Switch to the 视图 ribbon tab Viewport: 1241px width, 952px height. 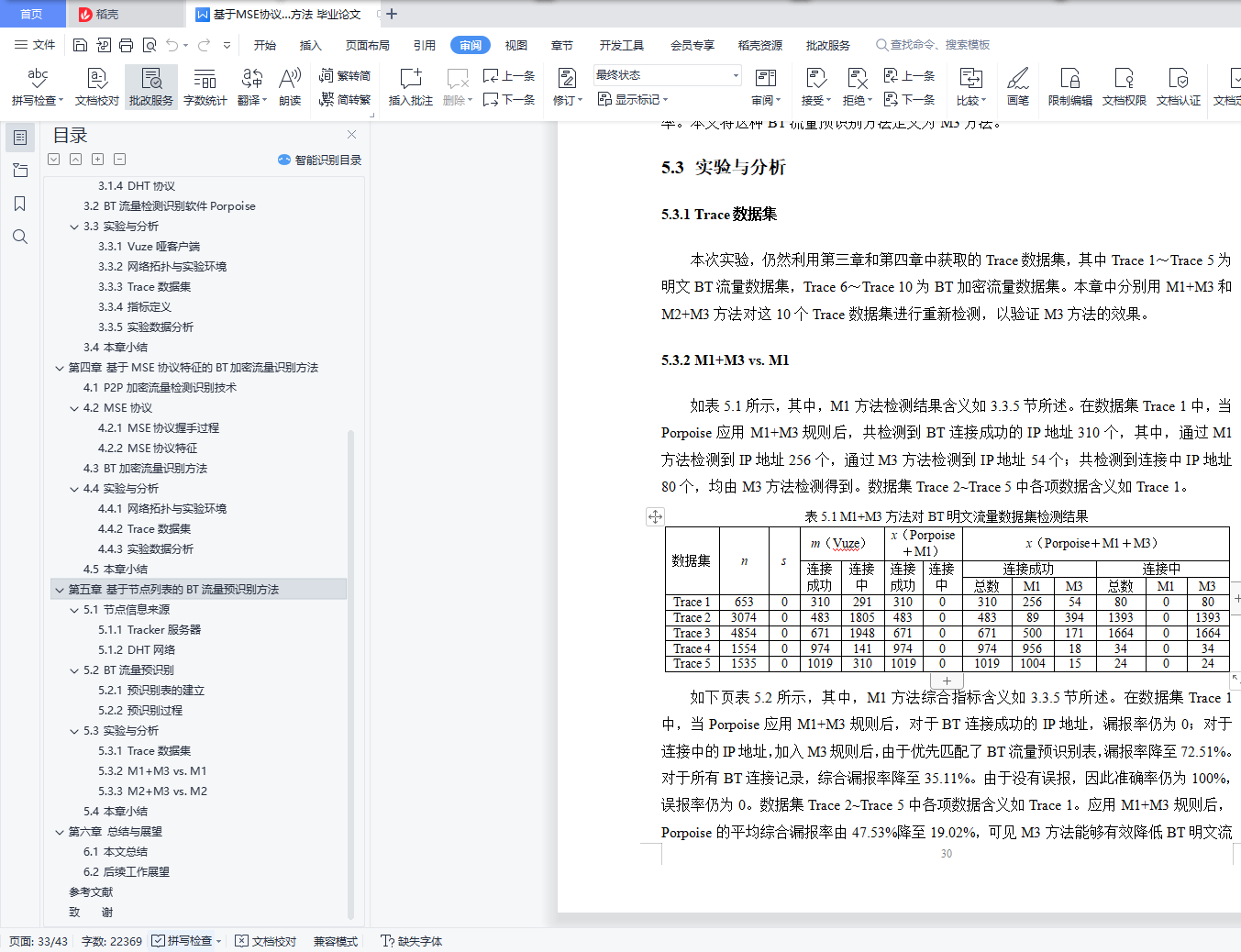coord(516,45)
